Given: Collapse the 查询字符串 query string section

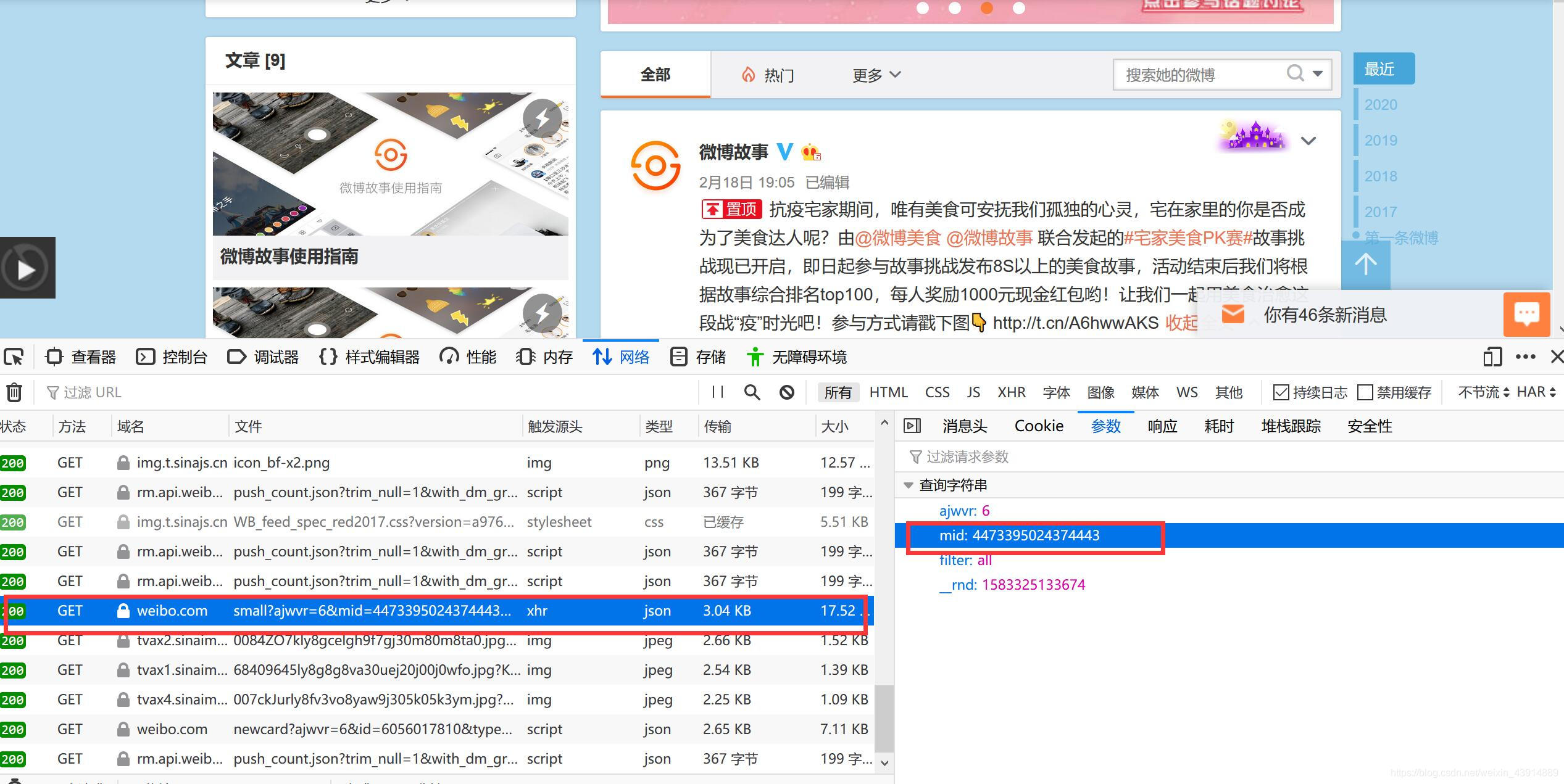Looking at the screenshot, I should 909,485.
